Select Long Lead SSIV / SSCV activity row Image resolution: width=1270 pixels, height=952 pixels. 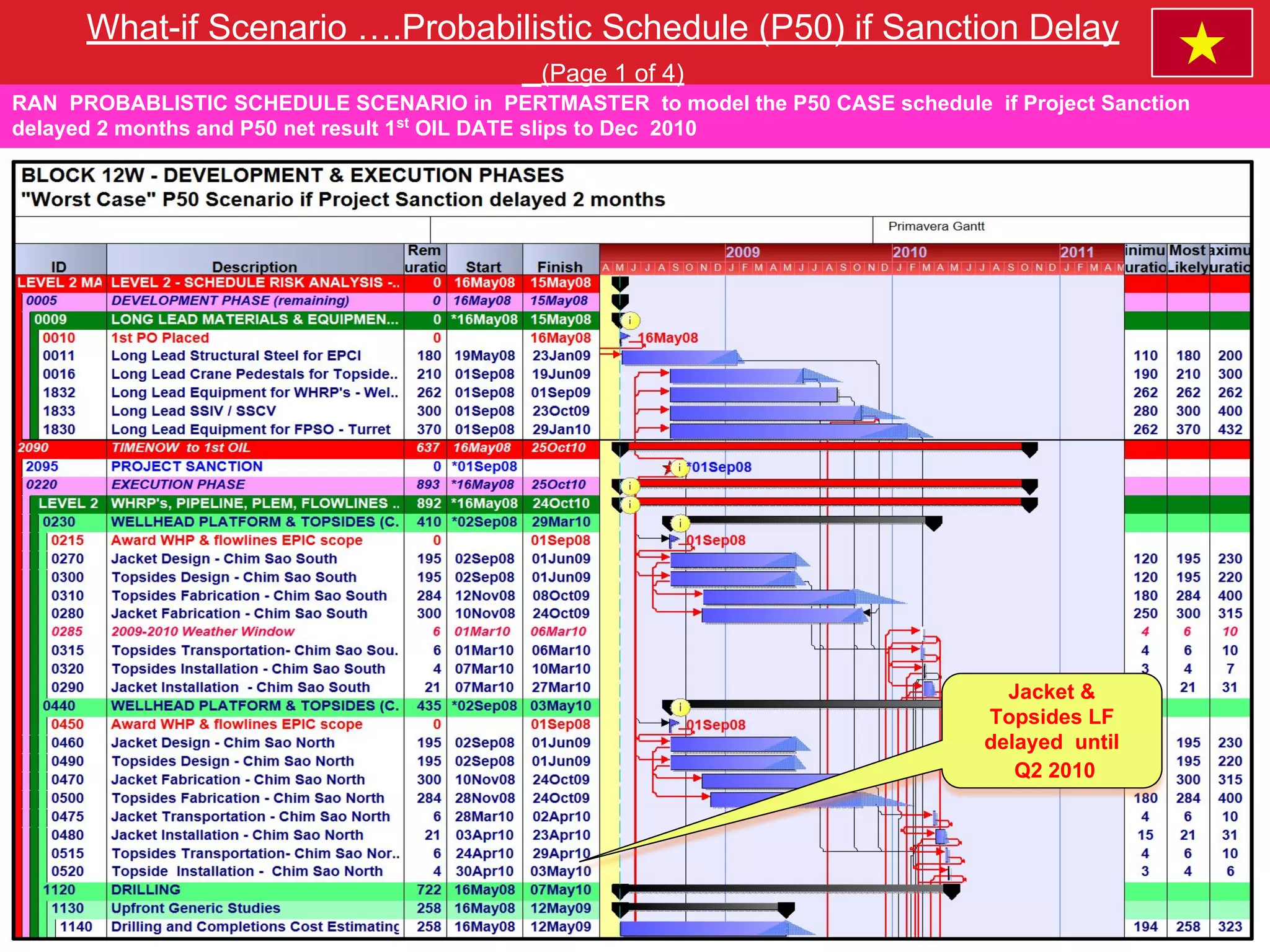[193, 411]
